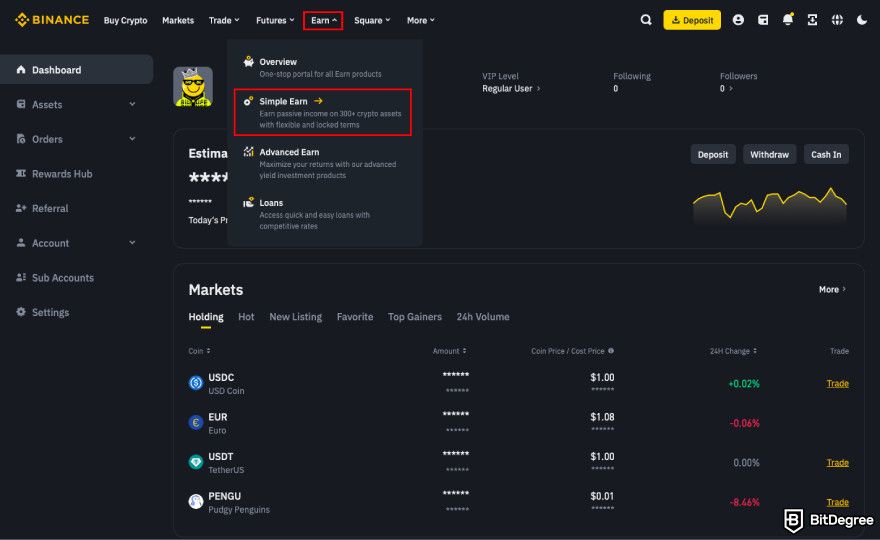Click the download/QR scan icon in header
This screenshot has height=540, width=880.
(x=812, y=20)
